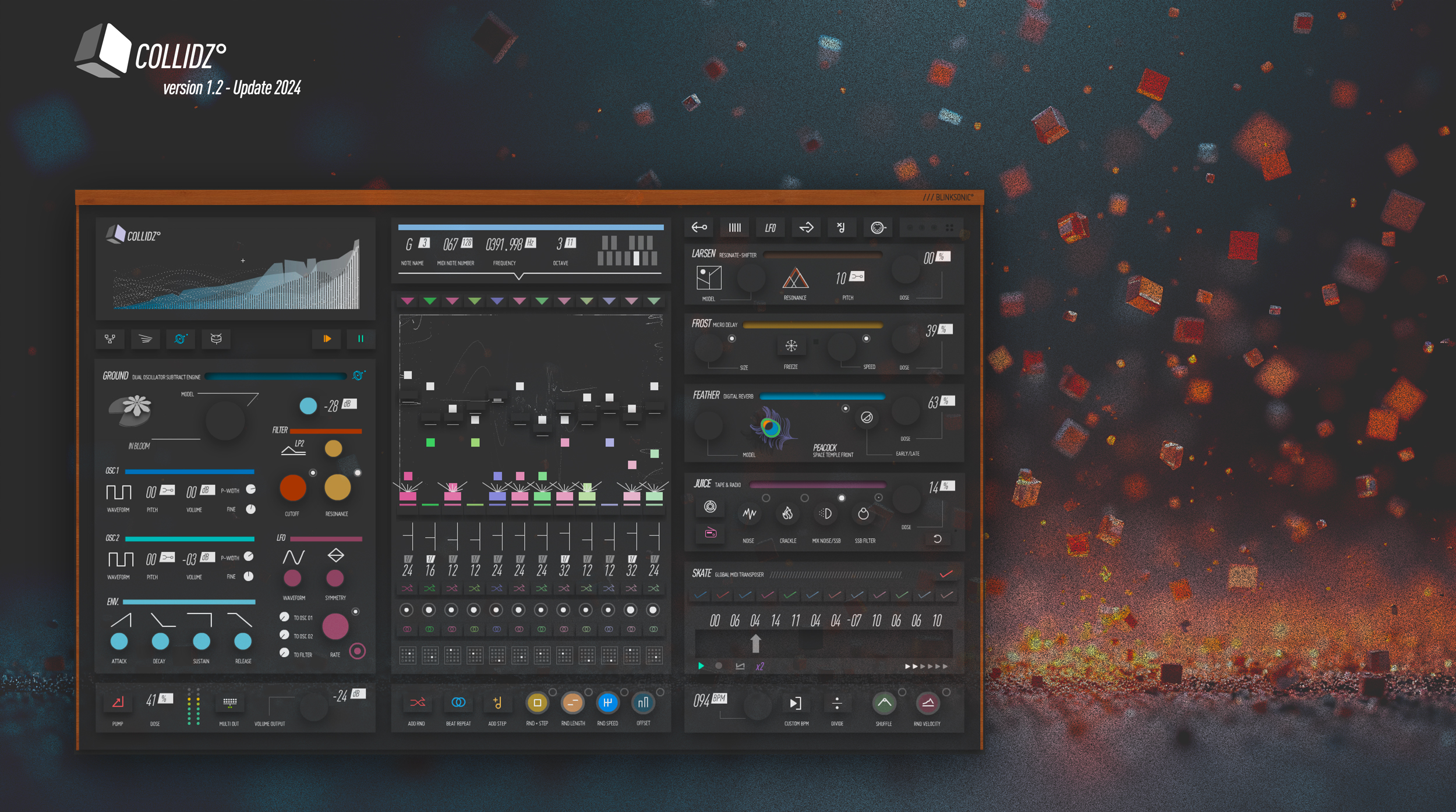Click the Mix Noise/SSB button

(826, 513)
